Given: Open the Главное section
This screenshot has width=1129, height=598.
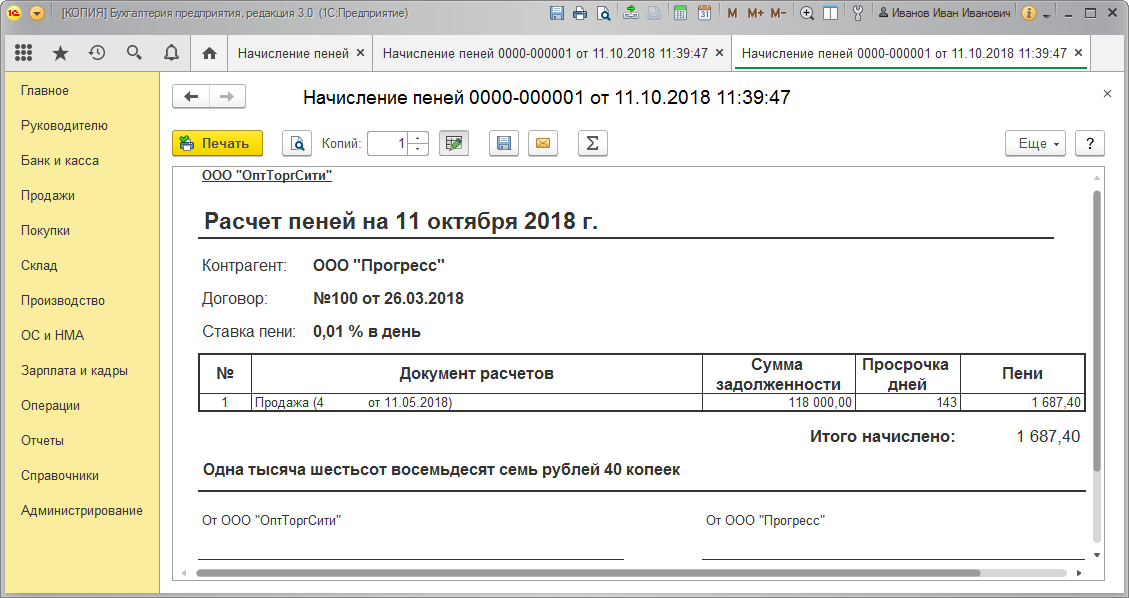Looking at the screenshot, I should pos(45,91).
